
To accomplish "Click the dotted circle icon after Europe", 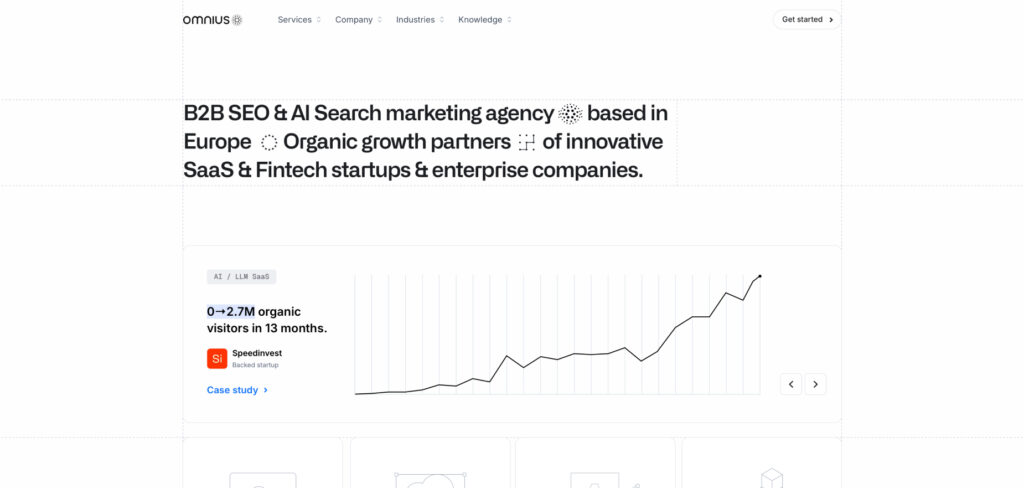I will click(x=268, y=142).
